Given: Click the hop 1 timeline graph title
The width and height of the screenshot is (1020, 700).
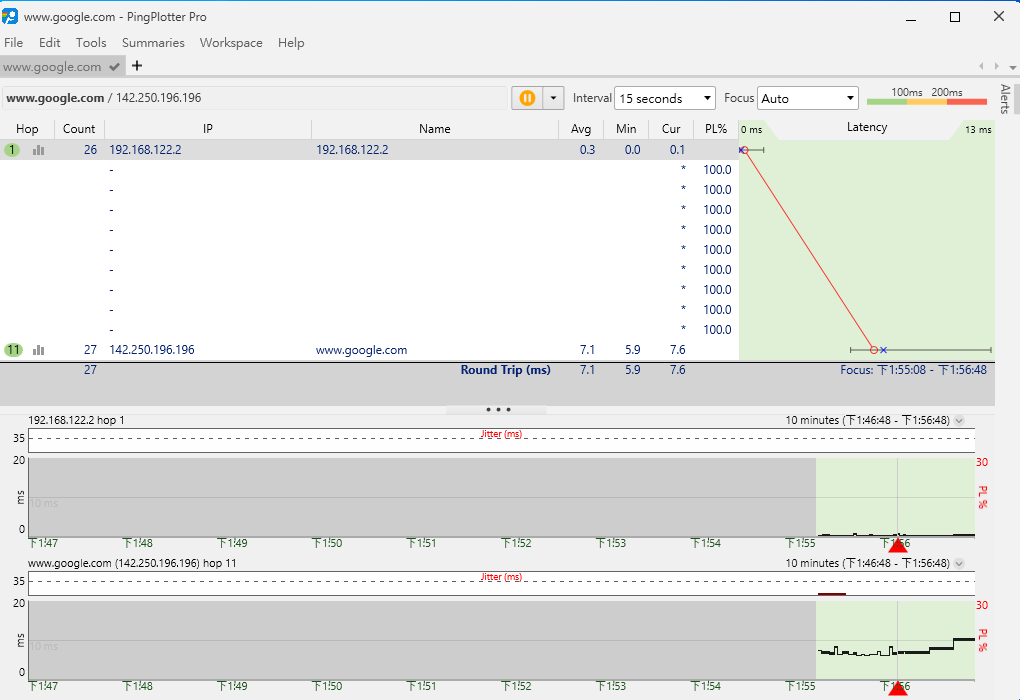Looking at the screenshot, I should tap(76, 420).
